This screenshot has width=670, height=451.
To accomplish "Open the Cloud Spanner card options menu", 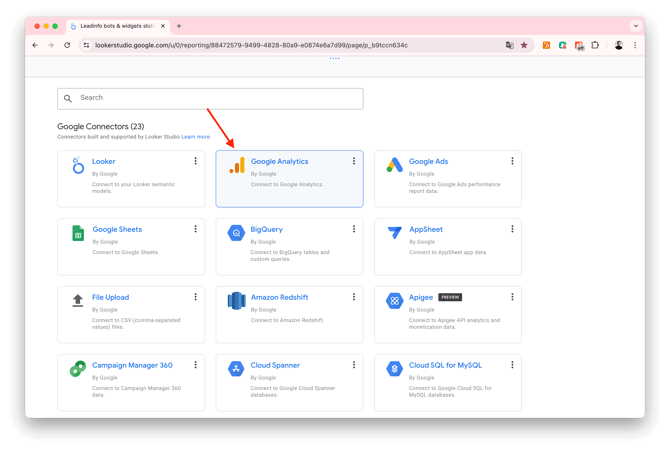I will [x=354, y=365].
